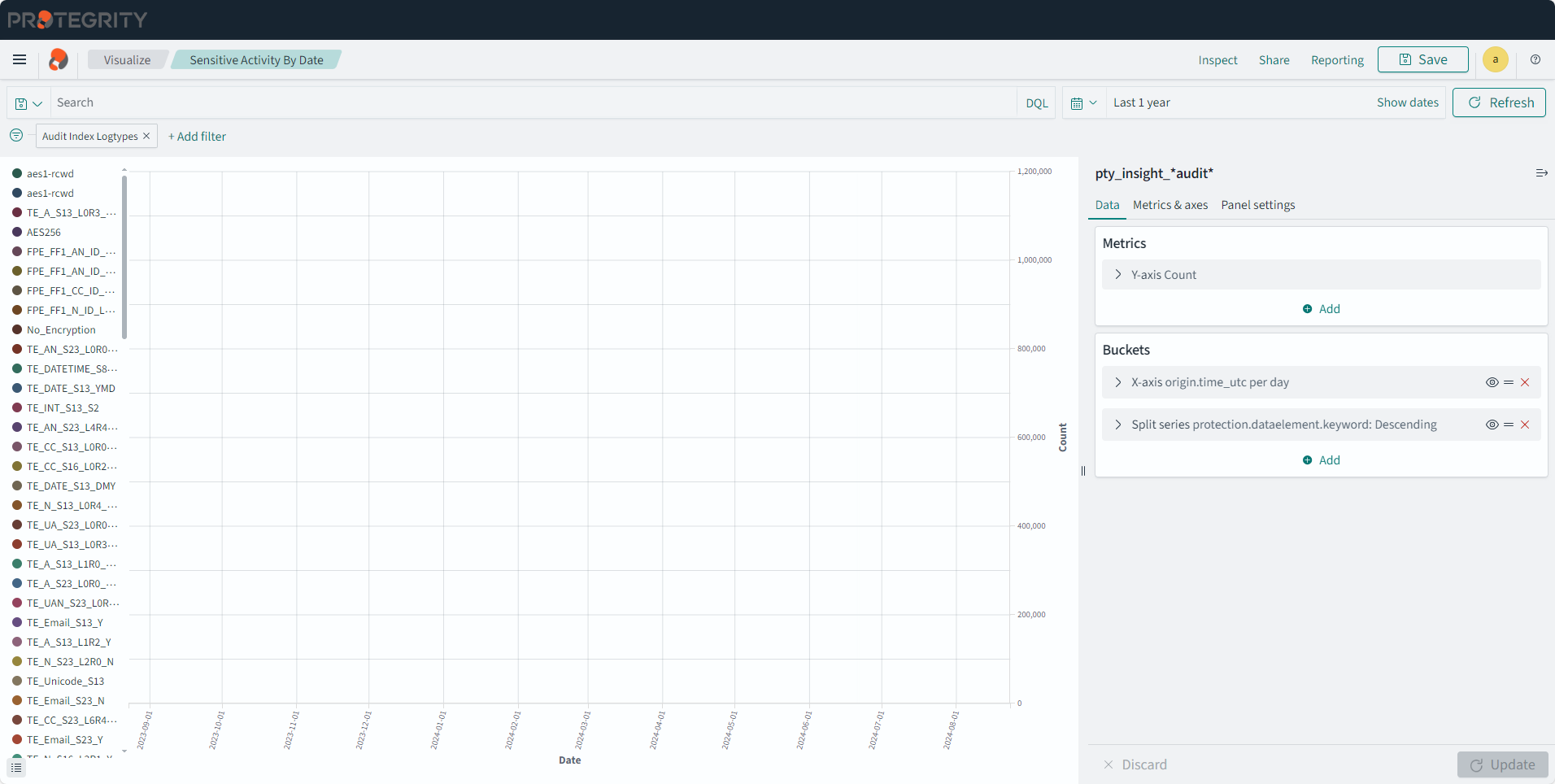Open the Panel settings tab
This screenshot has width=1555, height=784.
(x=1257, y=205)
